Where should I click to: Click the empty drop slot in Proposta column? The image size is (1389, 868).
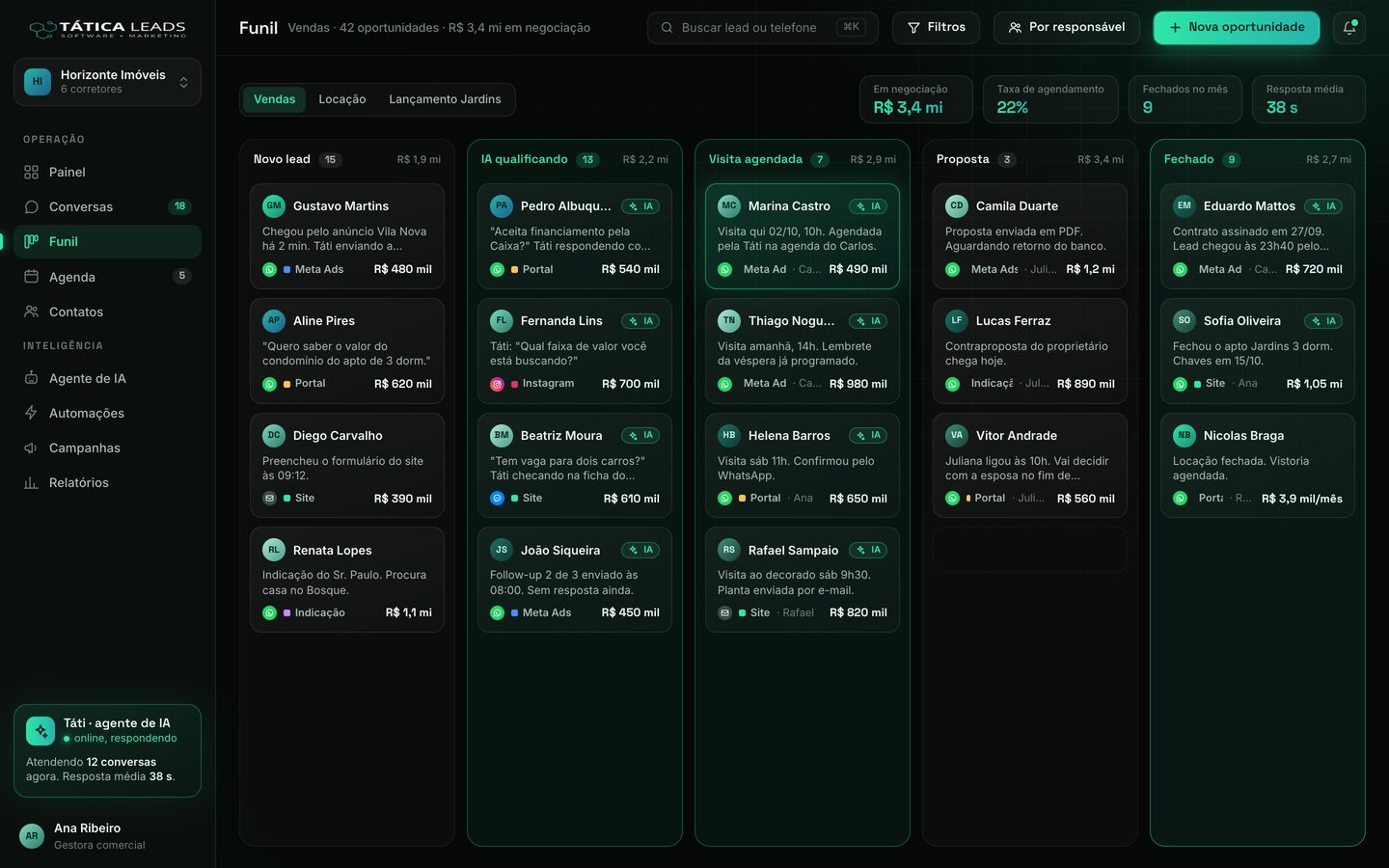coord(1030,550)
